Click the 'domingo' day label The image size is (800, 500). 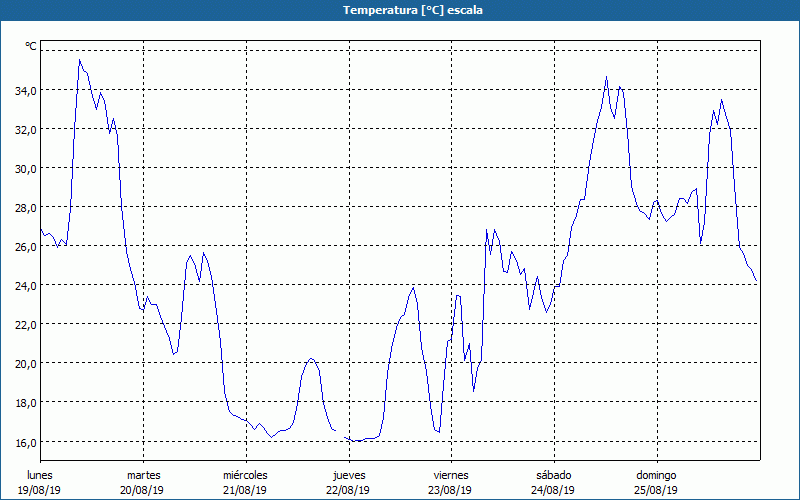656,475
